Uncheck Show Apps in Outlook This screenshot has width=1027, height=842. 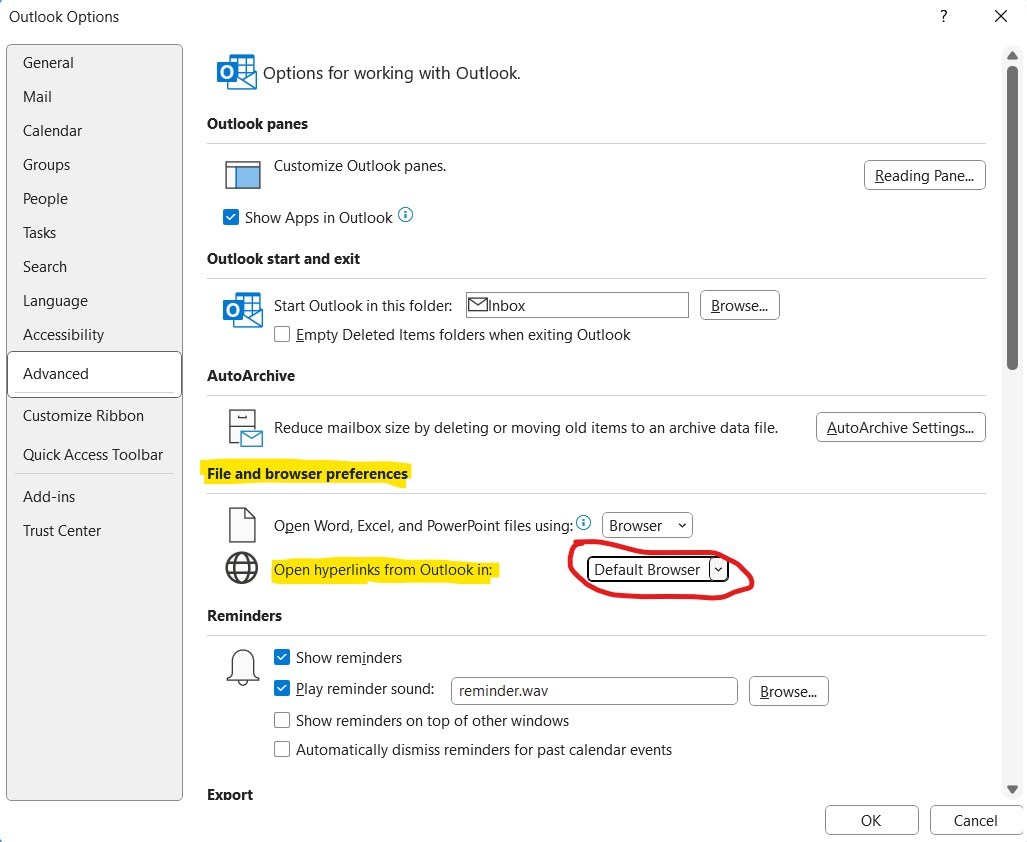232,217
